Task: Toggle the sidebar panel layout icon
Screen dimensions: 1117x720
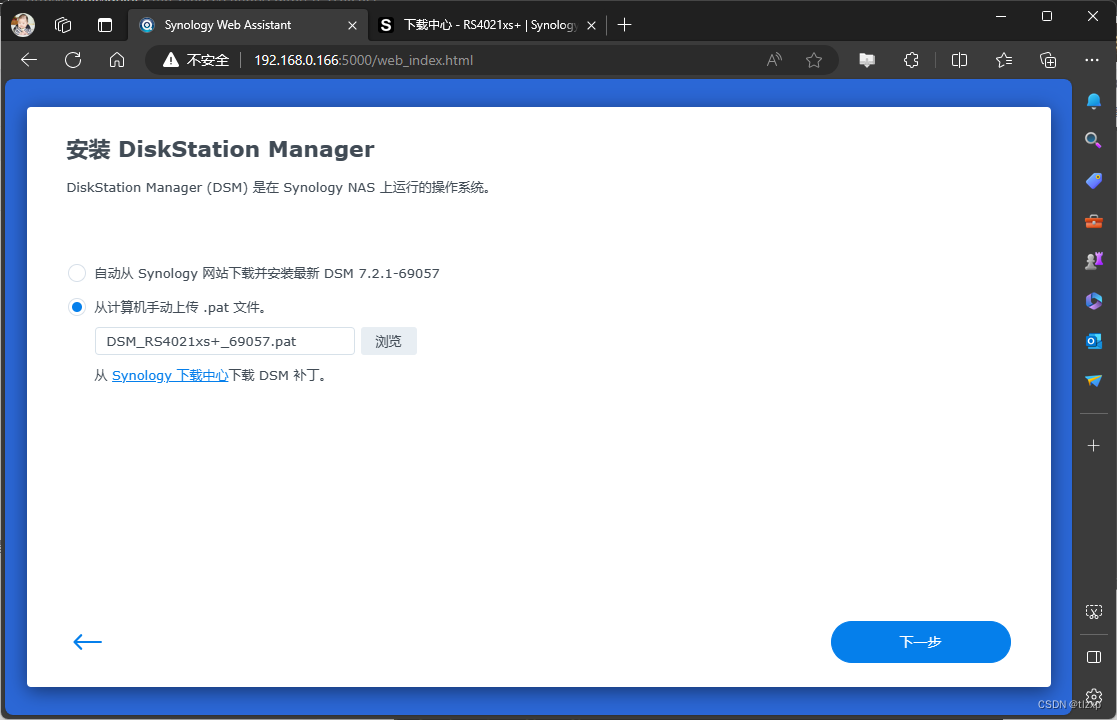Action: point(1093,657)
